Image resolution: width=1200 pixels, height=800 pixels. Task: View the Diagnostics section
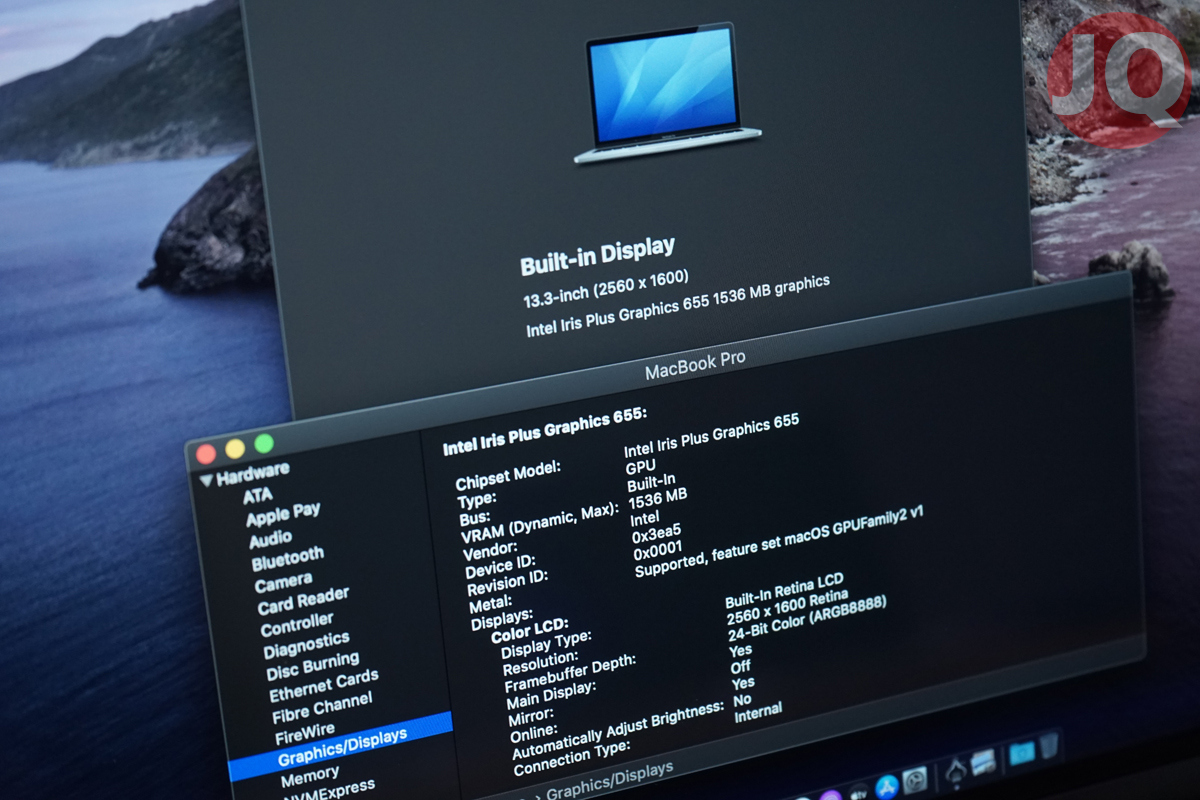point(306,645)
